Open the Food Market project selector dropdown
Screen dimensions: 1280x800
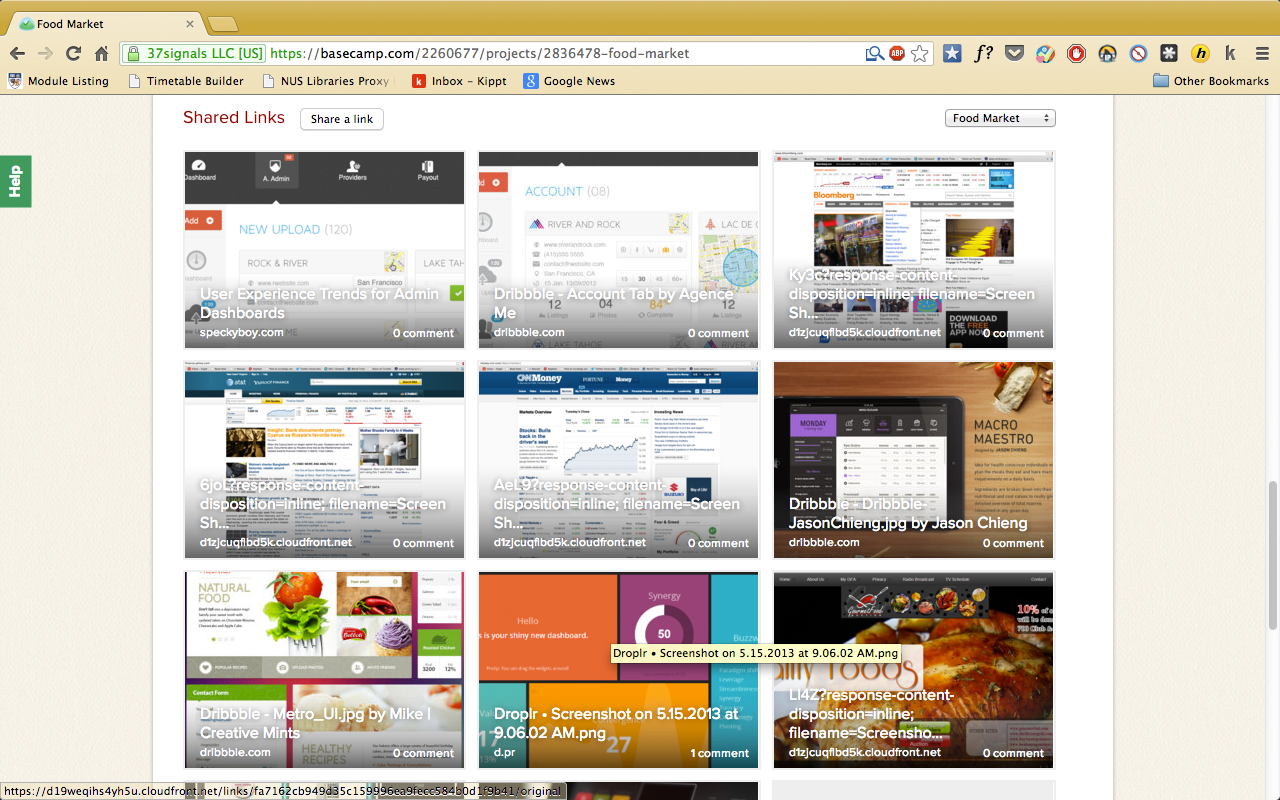pyautogui.click(x=999, y=117)
